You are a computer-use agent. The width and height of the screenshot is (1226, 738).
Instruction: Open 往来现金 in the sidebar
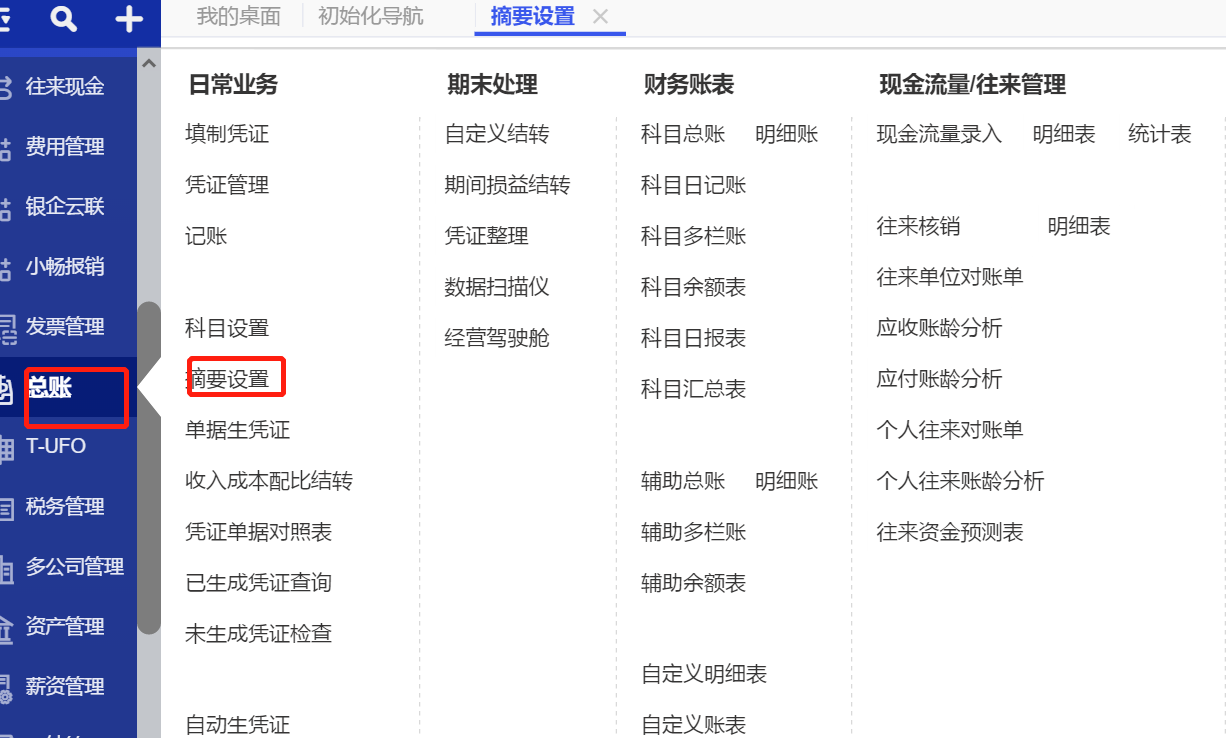tap(65, 87)
